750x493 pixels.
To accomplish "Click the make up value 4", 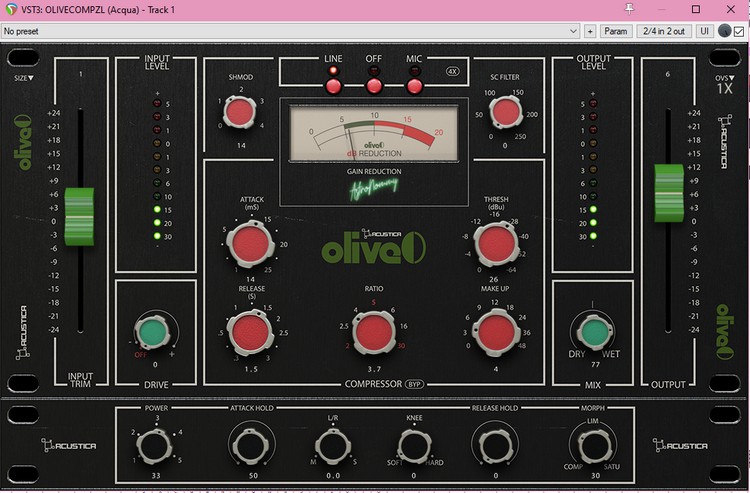I will pos(496,369).
